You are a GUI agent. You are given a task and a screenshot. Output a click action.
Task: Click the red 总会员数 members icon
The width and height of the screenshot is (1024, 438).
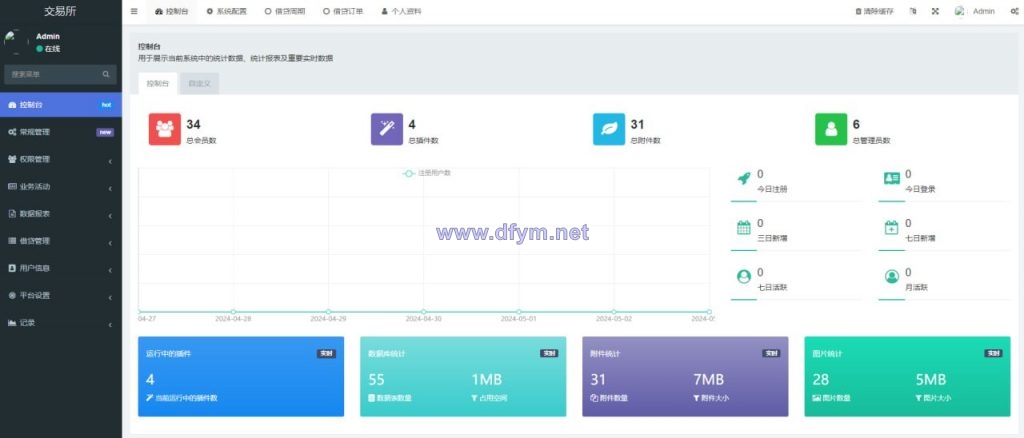[165, 129]
